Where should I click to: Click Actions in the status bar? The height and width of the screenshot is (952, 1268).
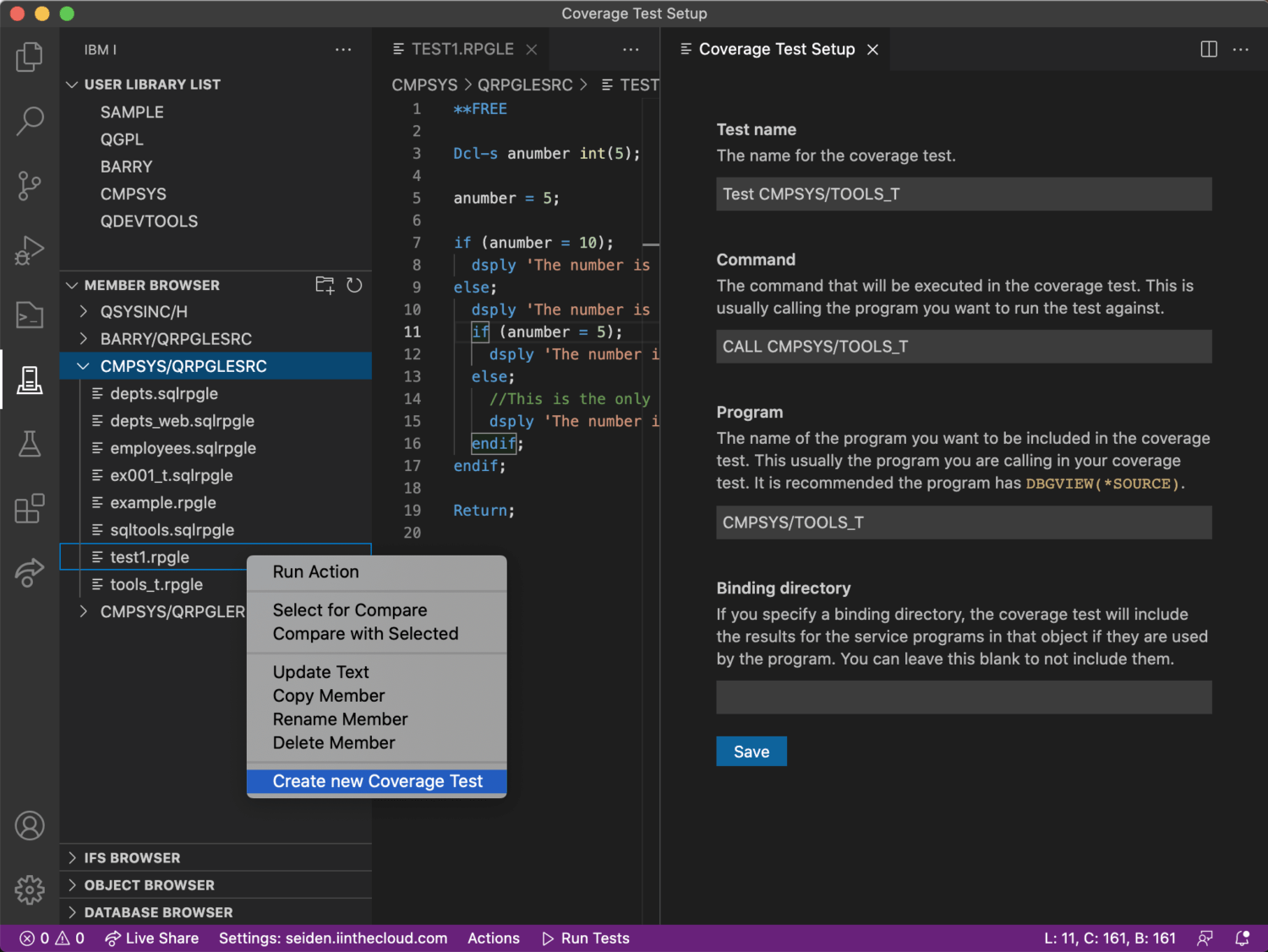494,938
